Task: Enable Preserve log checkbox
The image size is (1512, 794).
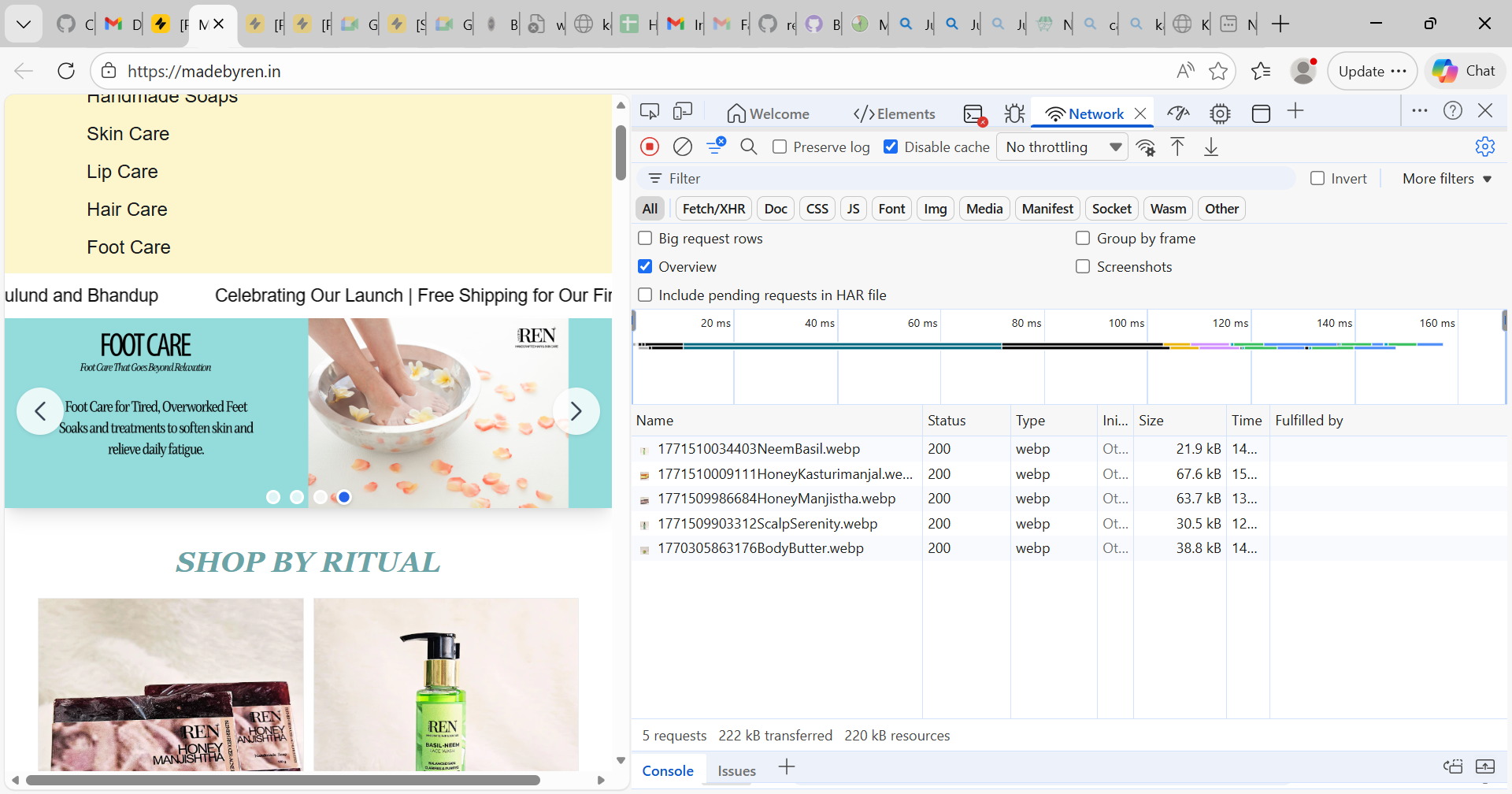Action: 780,147
